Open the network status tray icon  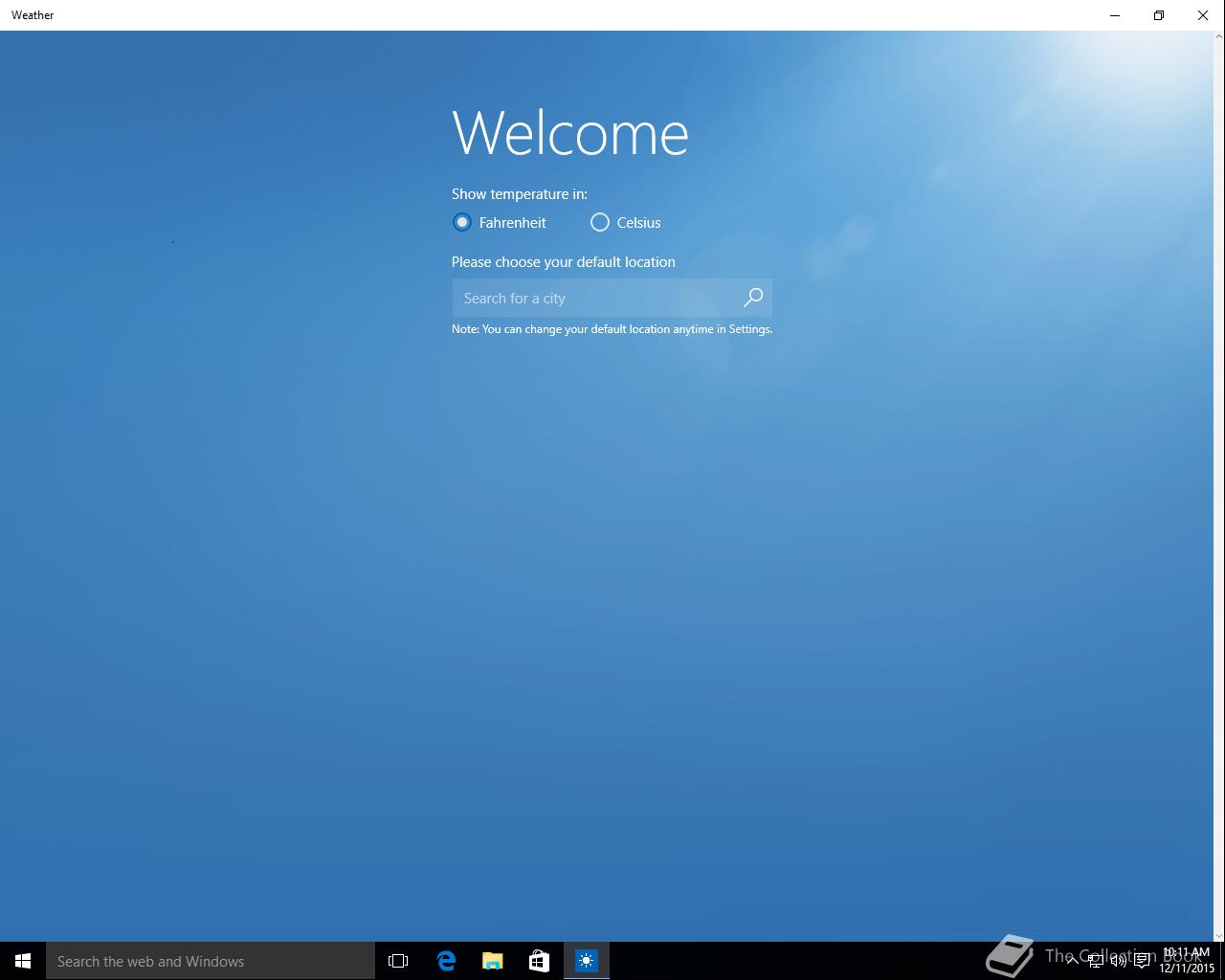[x=1095, y=961]
